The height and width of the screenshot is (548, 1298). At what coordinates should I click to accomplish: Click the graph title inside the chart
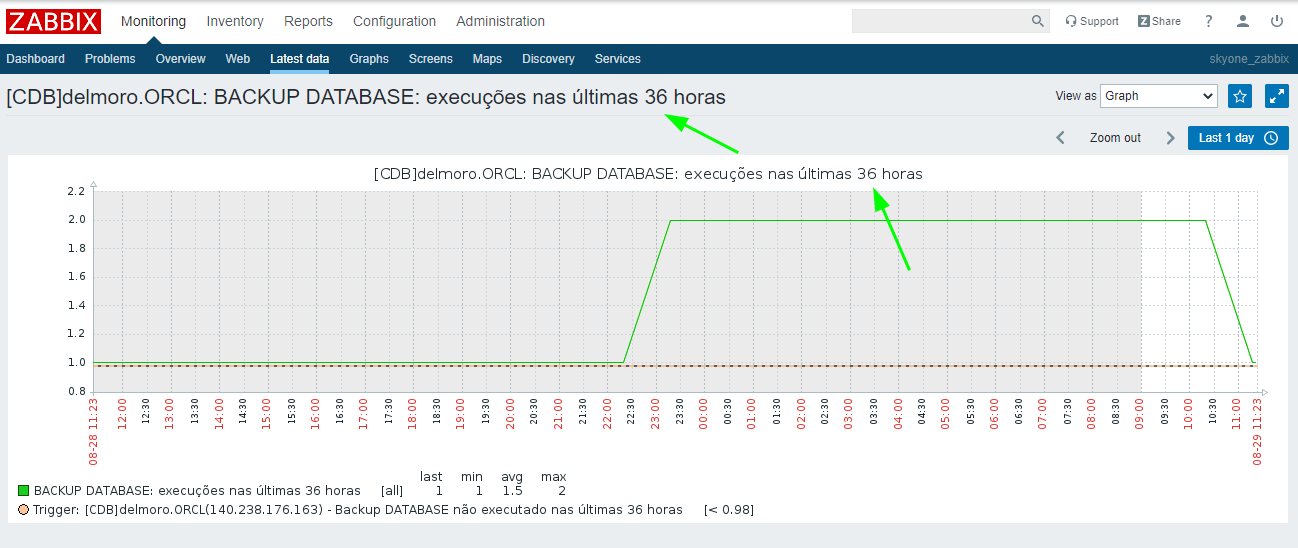pyautogui.click(x=648, y=173)
